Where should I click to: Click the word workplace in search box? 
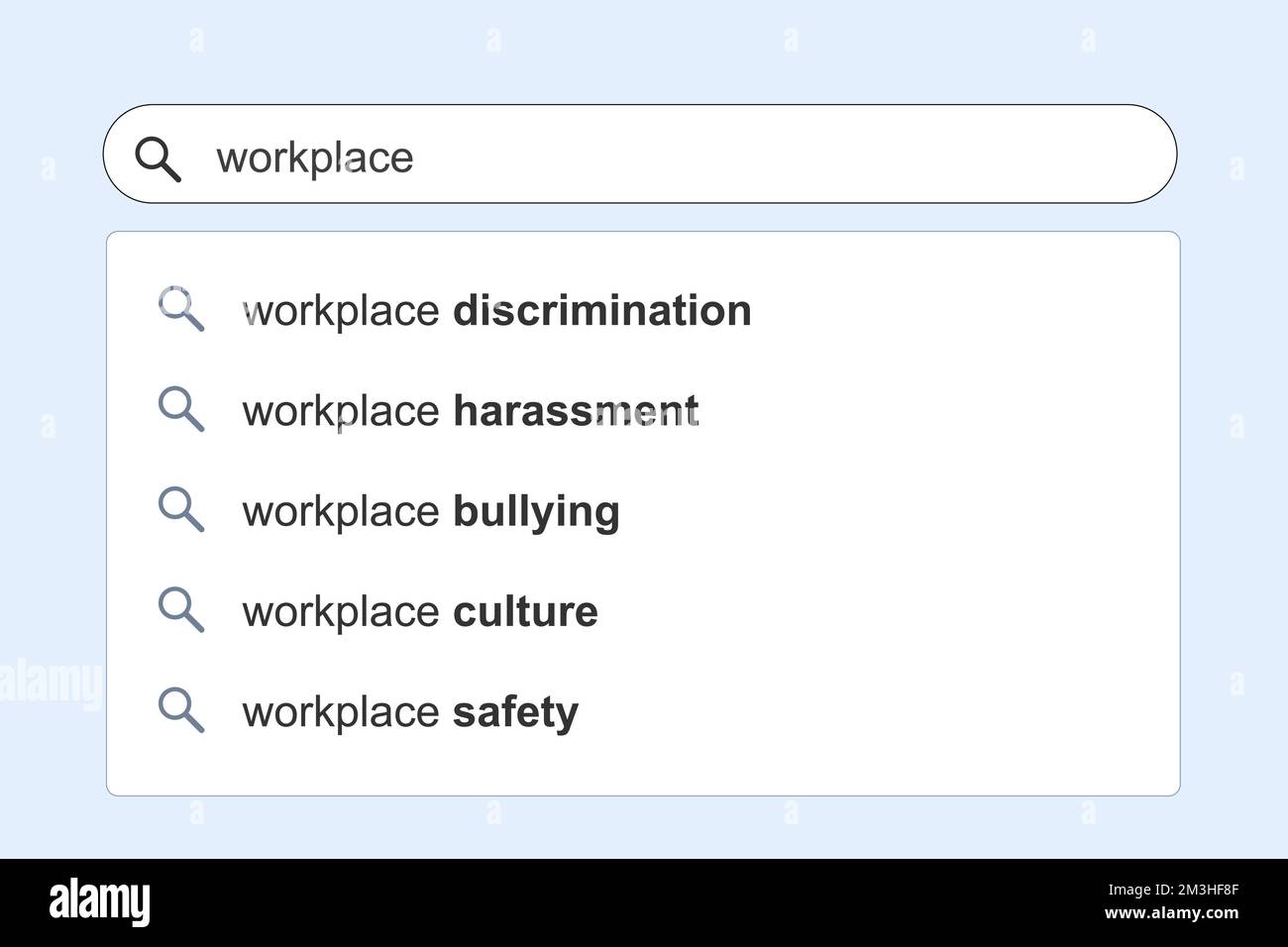314,158
